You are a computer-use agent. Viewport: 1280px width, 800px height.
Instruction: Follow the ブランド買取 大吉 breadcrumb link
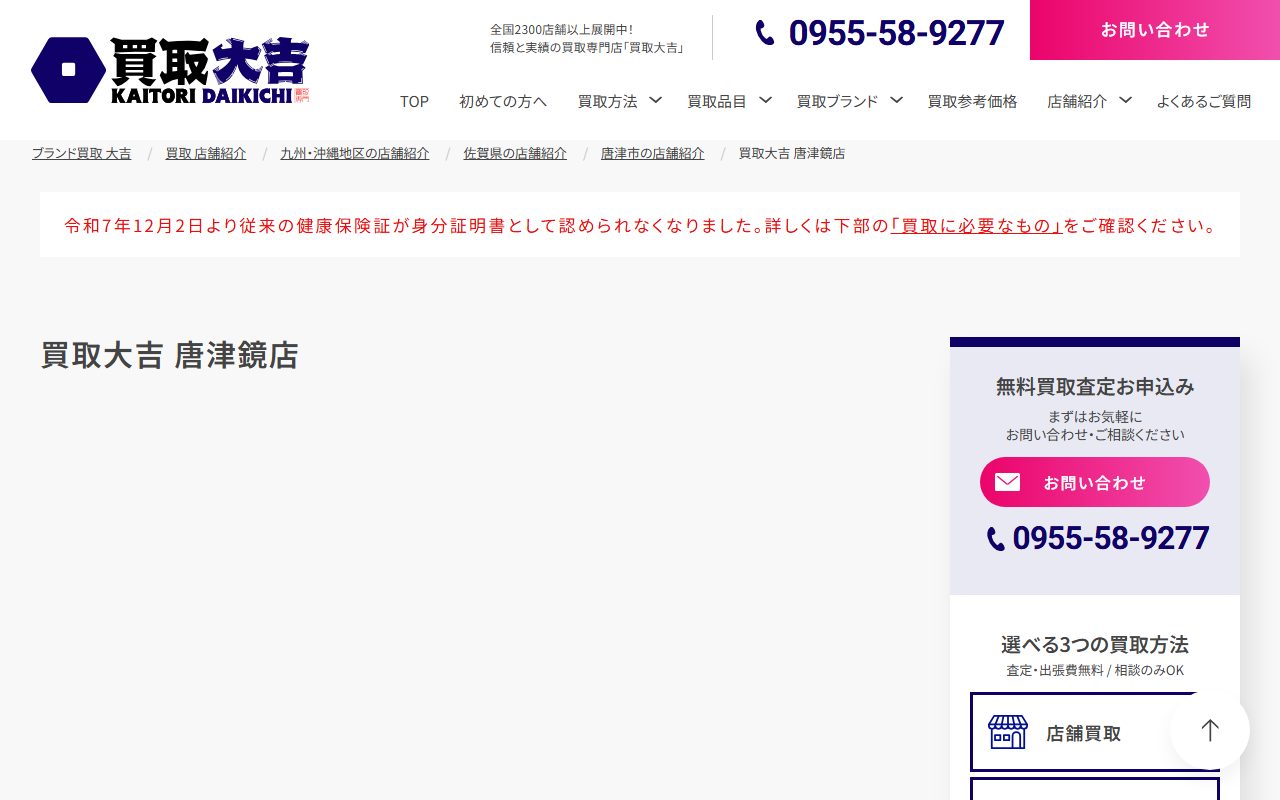click(81, 153)
